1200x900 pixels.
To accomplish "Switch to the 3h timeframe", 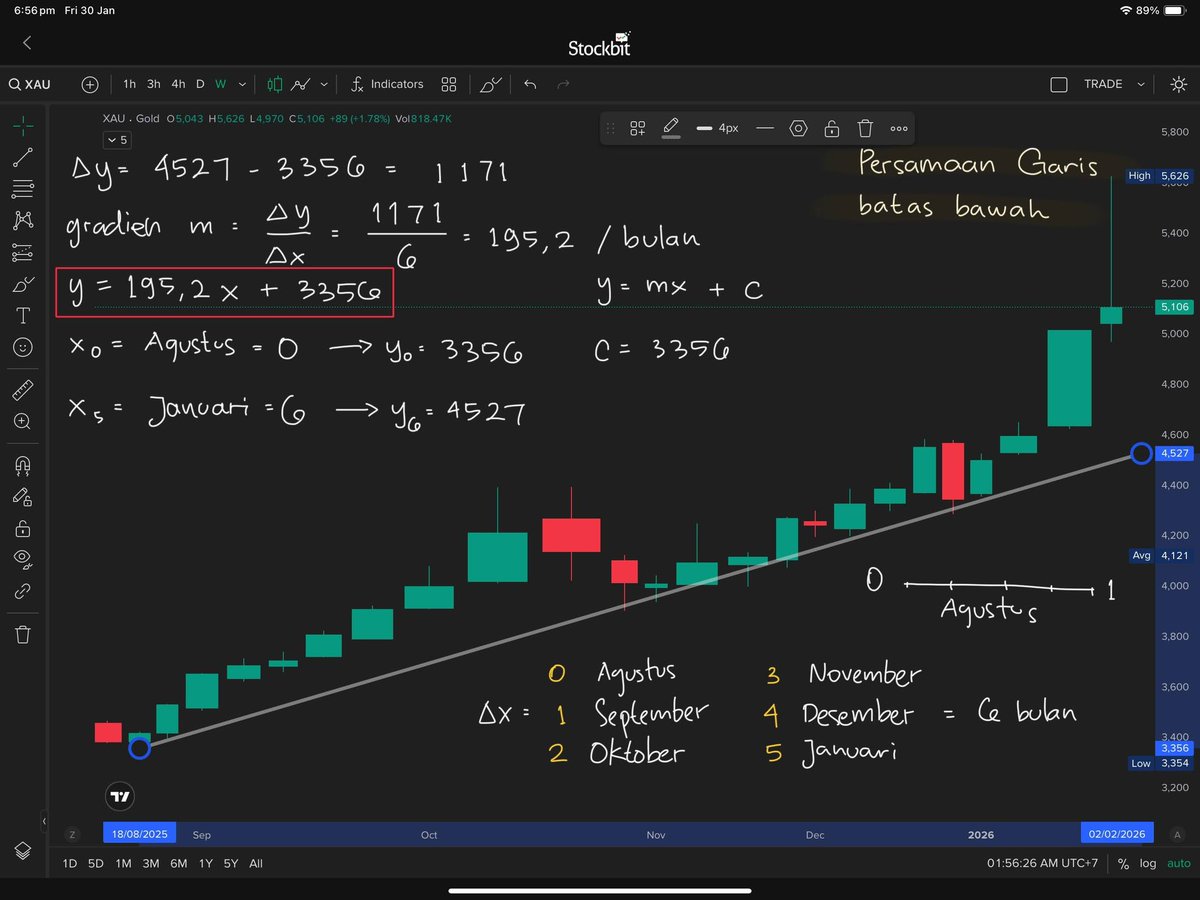I will point(153,84).
